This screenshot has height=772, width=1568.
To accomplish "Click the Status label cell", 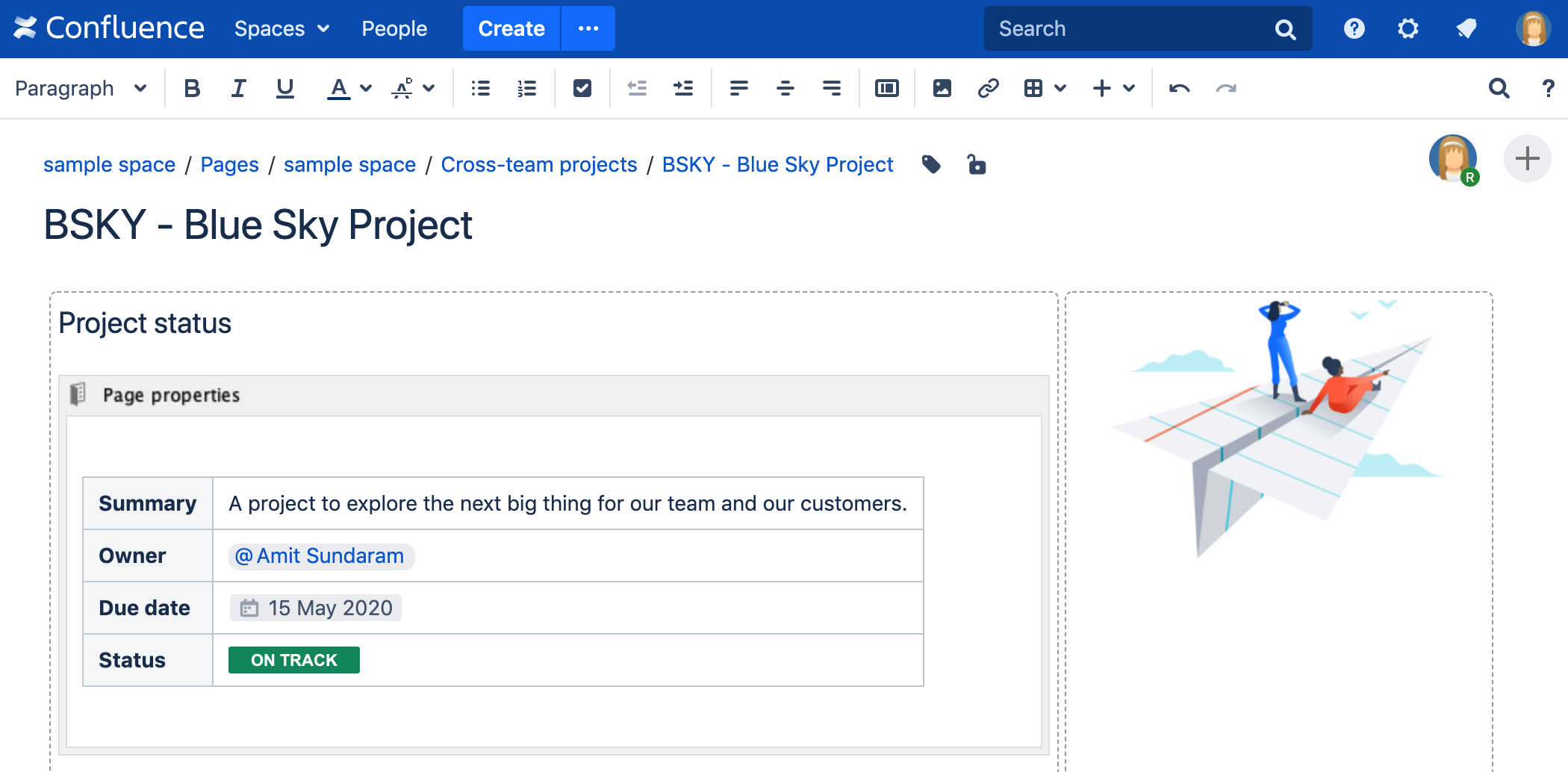I will pyautogui.click(x=148, y=661).
